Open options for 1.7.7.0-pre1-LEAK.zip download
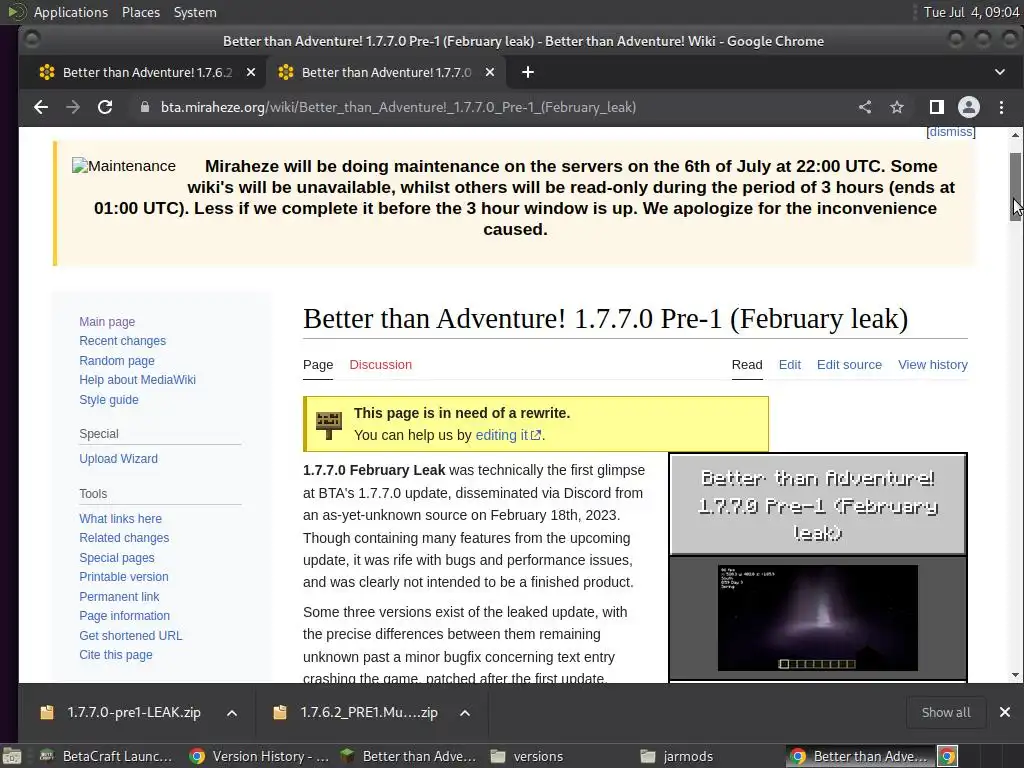The image size is (1024, 768). tap(232, 713)
